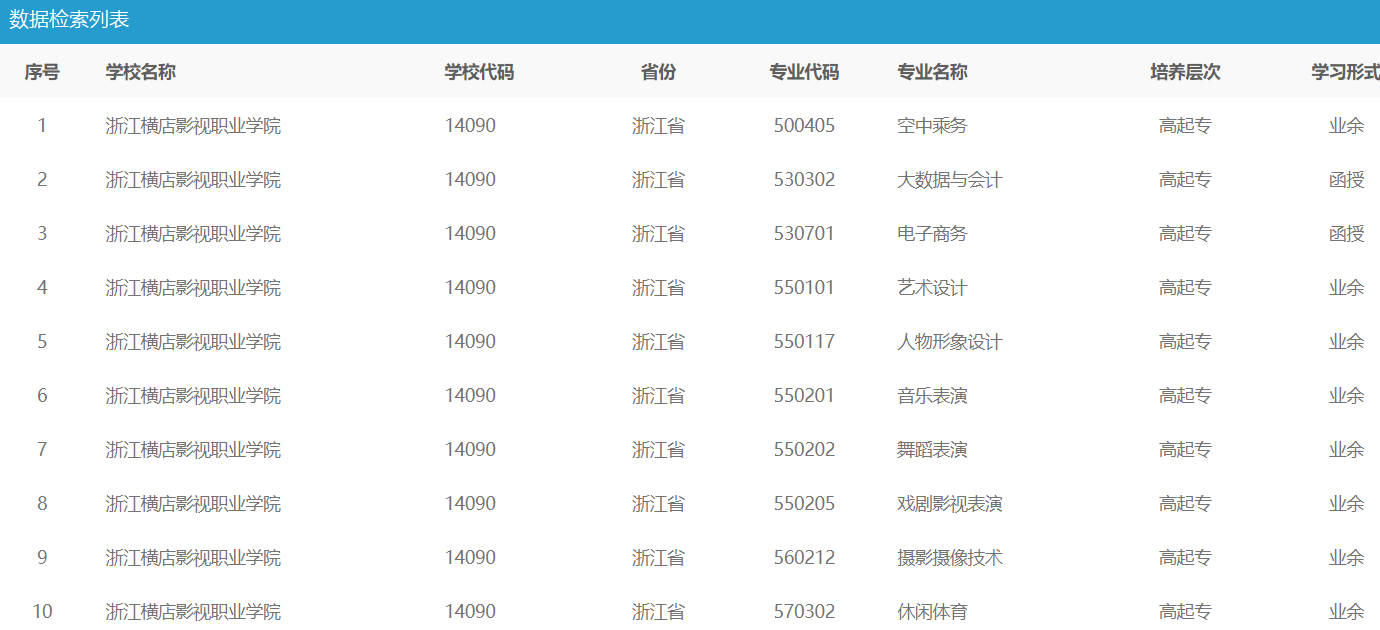Click major code 530701
The height and width of the screenshot is (630, 1380).
(804, 234)
